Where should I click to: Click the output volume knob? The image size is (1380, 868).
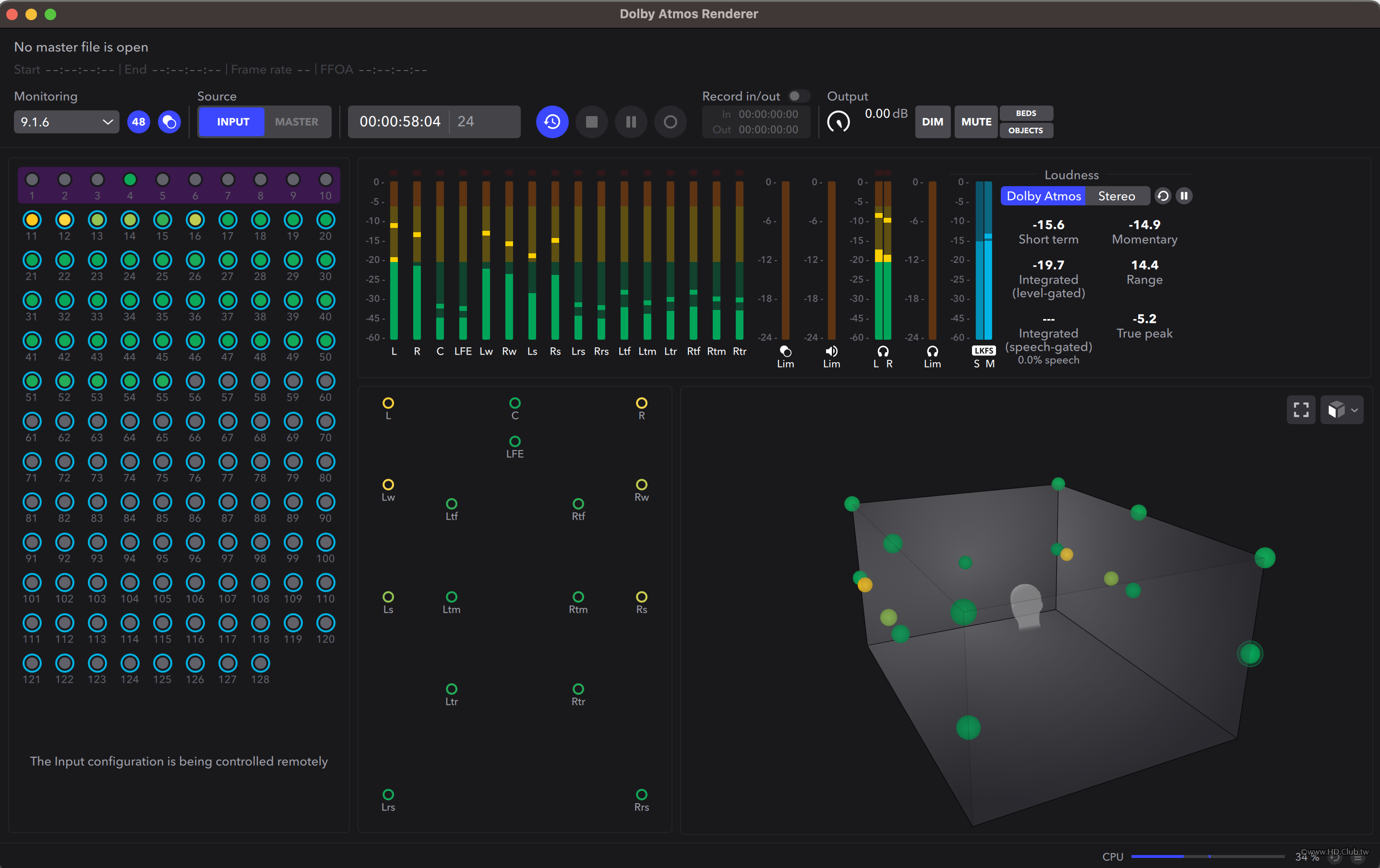[x=838, y=121]
